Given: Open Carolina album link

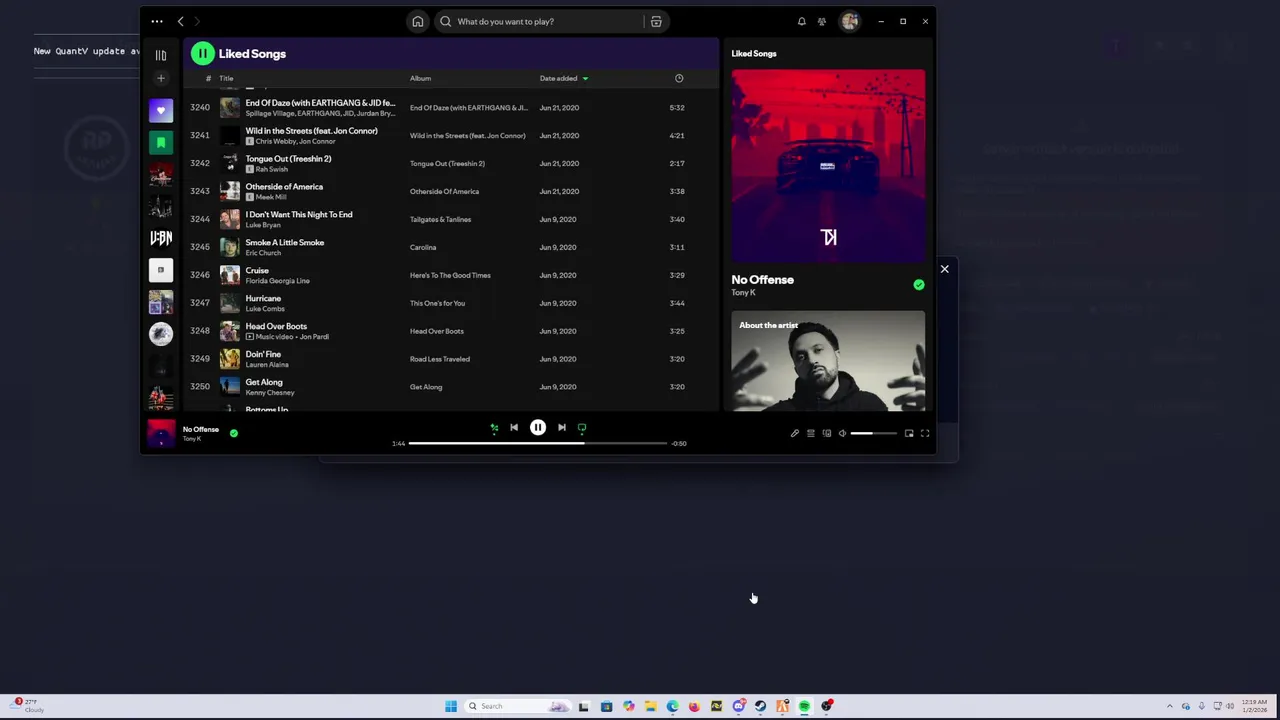Looking at the screenshot, I should pyautogui.click(x=423, y=247).
